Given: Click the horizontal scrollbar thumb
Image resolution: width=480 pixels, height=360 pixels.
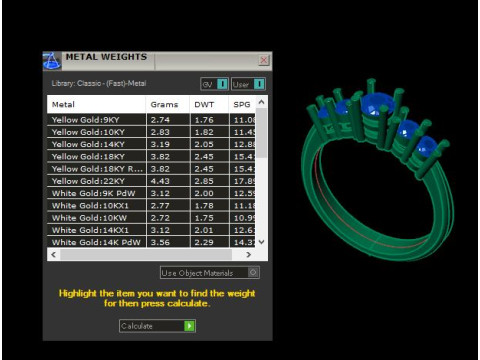Looking at the screenshot, I should 146,255.
